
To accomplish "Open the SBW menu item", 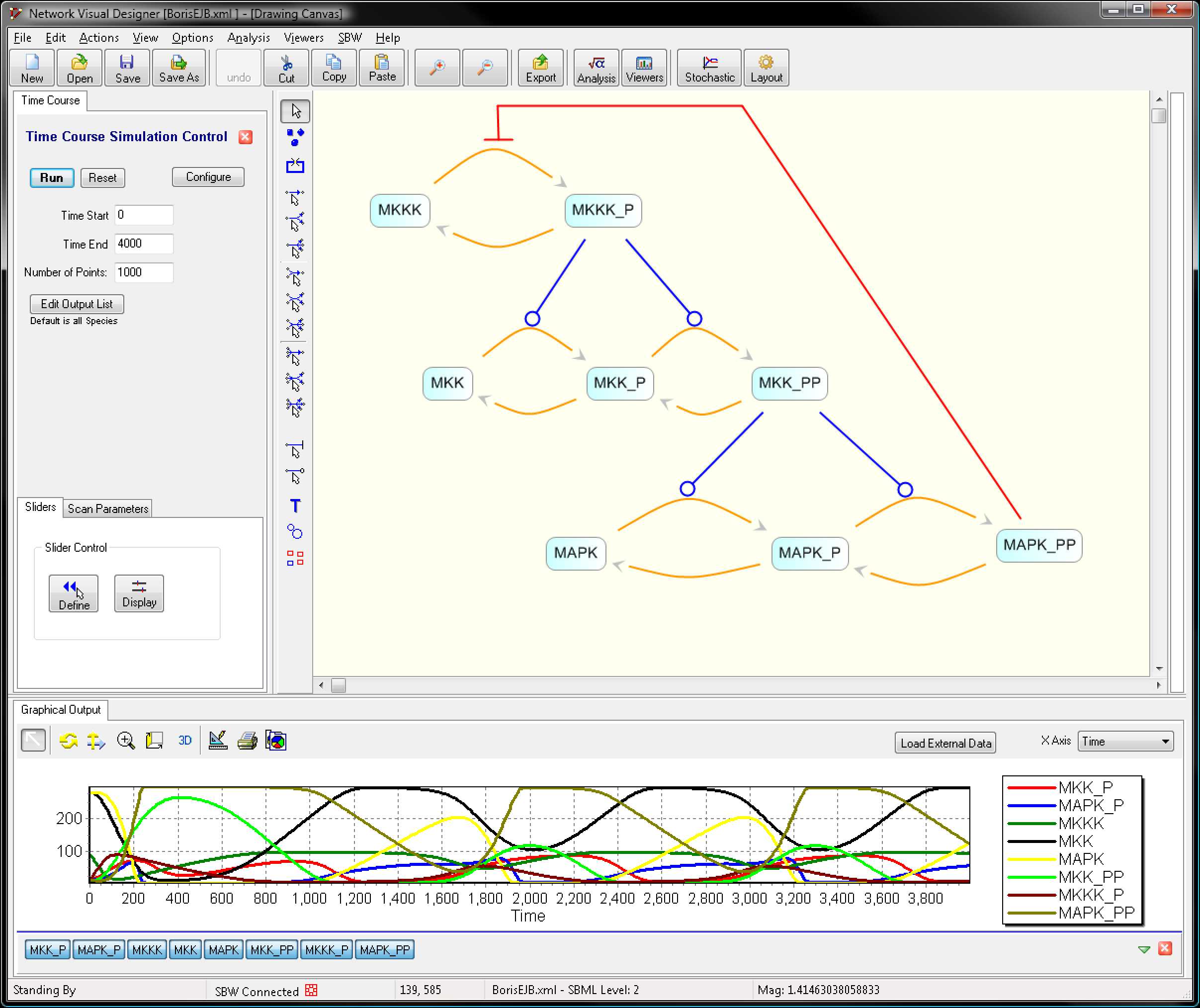I will (348, 38).
